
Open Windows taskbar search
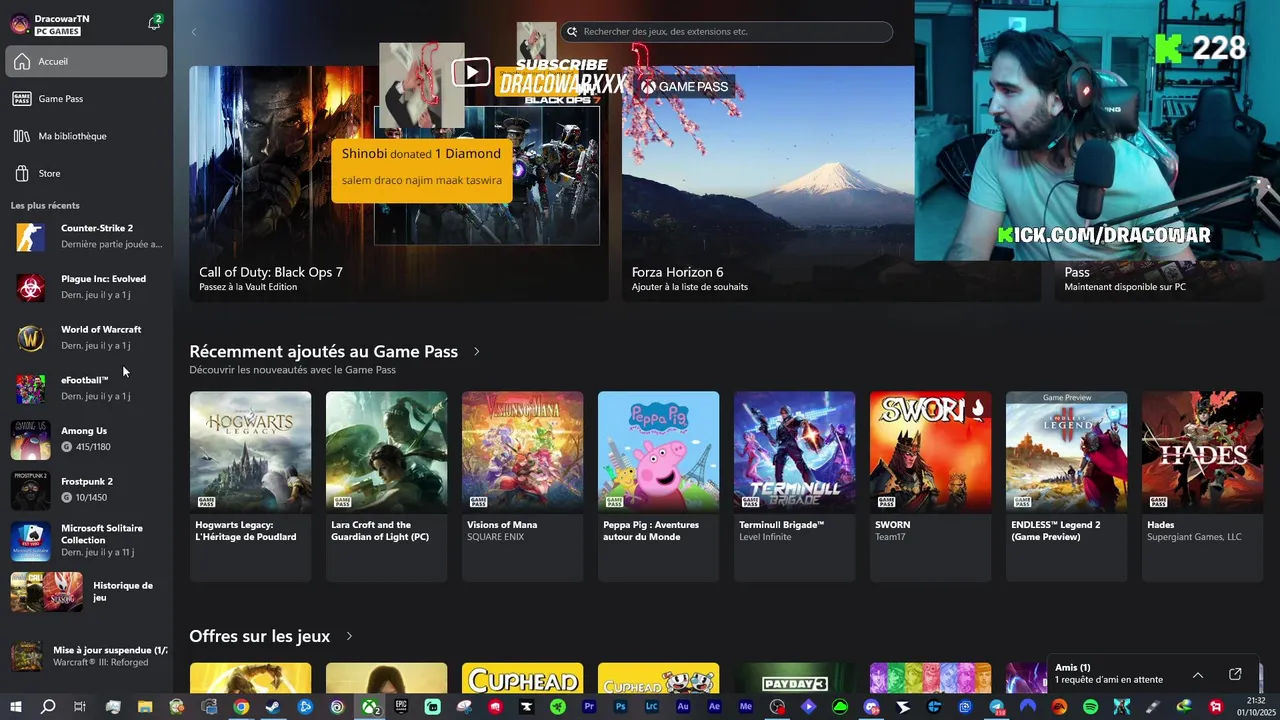pyautogui.click(x=48, y=707)
